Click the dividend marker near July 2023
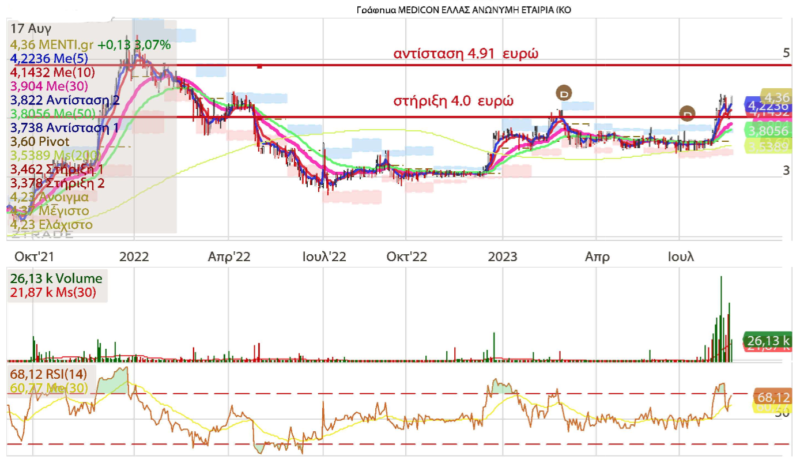Viewport: 800px width, 471px height. pyautogui.click(x=687, y=113)
